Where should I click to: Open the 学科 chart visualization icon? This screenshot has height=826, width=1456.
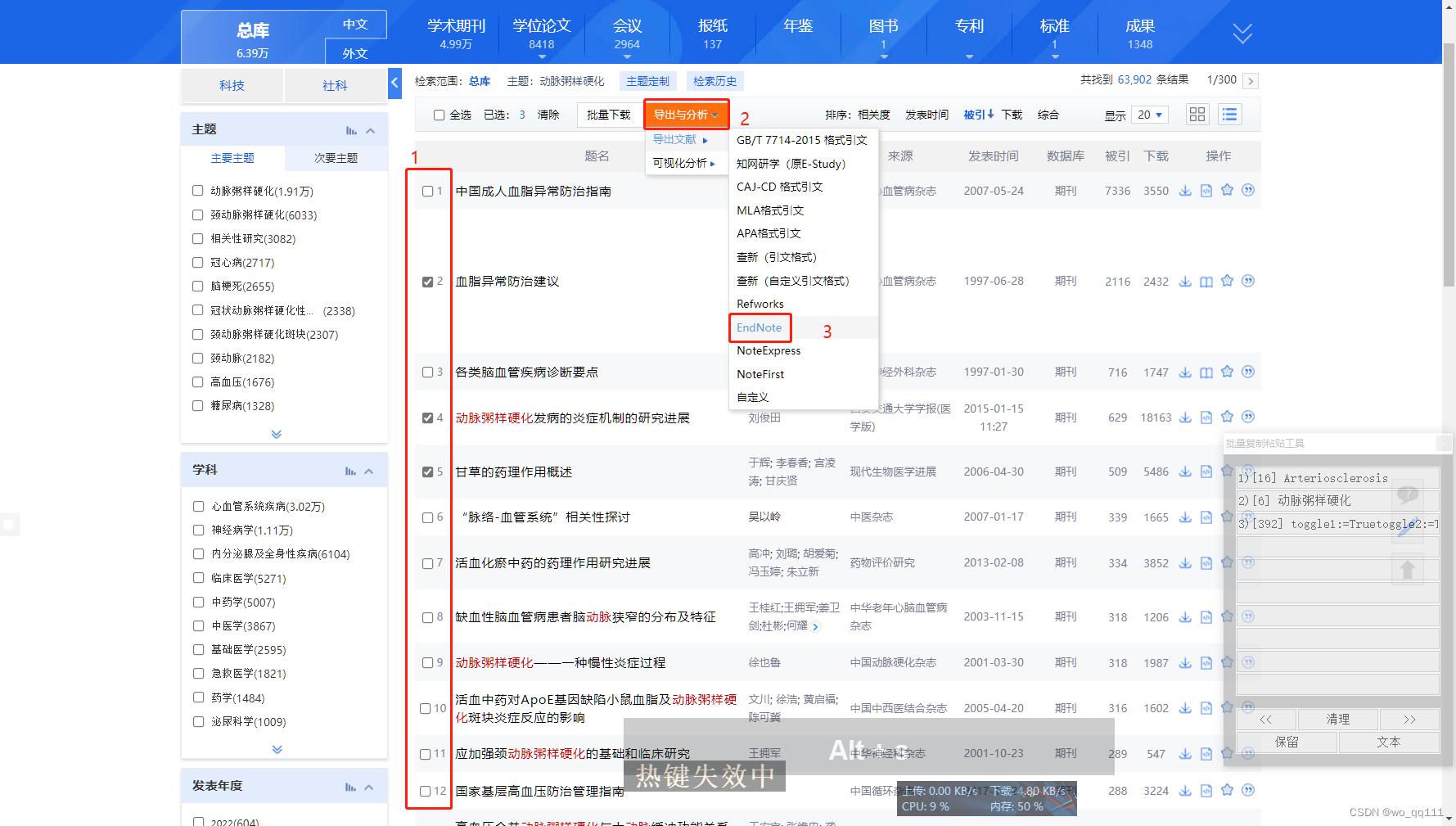(x=350, y=471)
